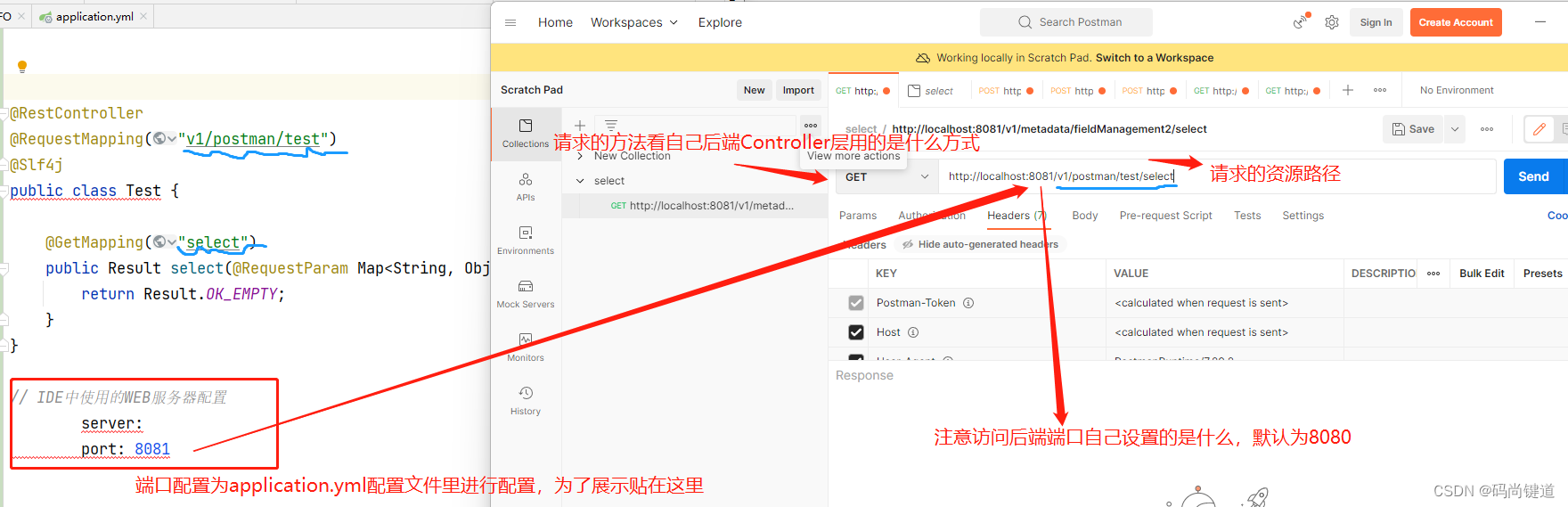This screenshot has height=507, width=1568.
Task: Click the collections more actions ellipsis
Action: point(811,126)
